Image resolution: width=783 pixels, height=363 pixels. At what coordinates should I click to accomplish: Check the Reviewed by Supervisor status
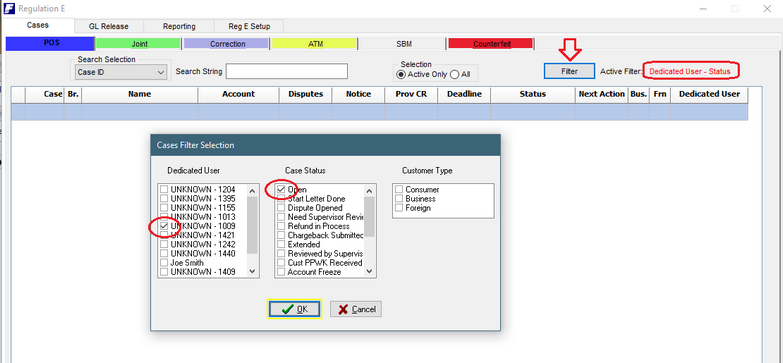coord(281,254)
